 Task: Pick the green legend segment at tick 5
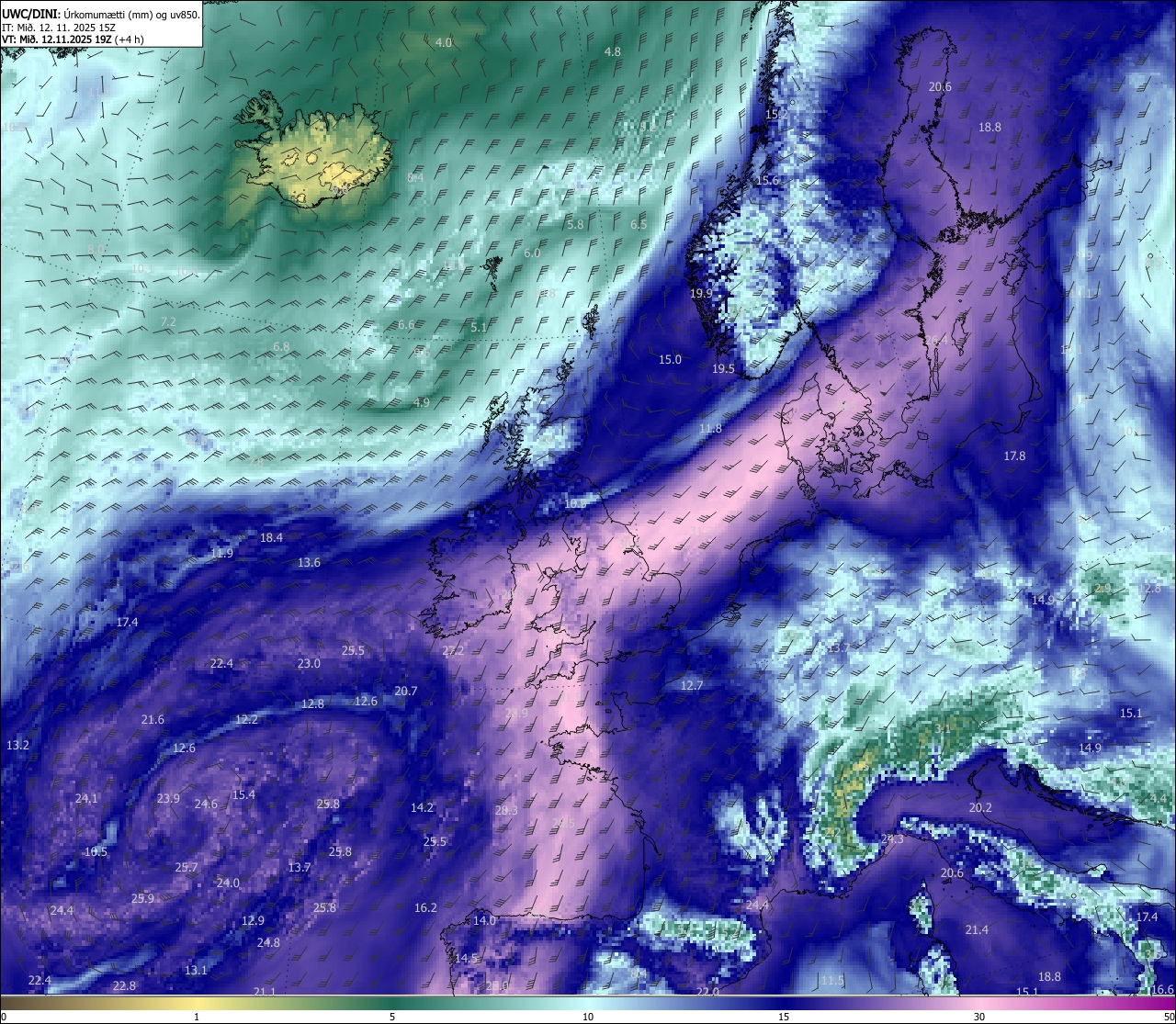point(392,1004)
